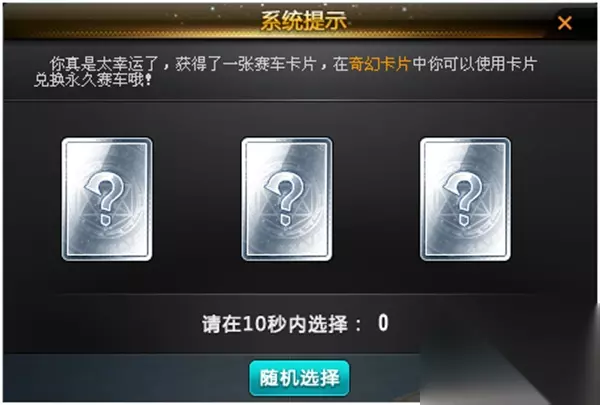Click the golden title bar left of 系统提示
This screenshot has width=600, height=405.
click(x=132, y=21)
